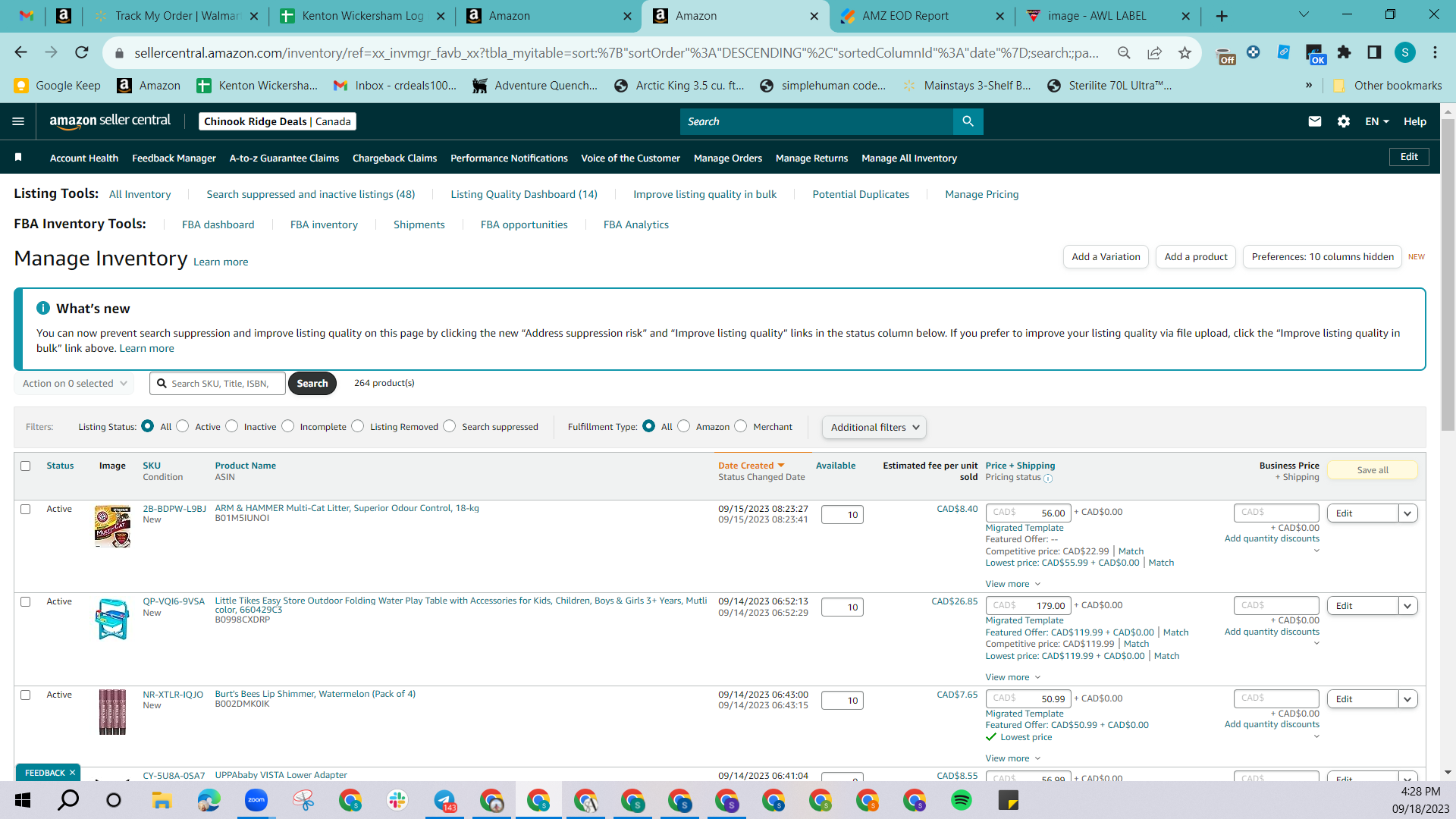Open Edit dropdown arrow for Little Tikes row
Viewport: 1456px width, 819px height.
click(1408, 606)
